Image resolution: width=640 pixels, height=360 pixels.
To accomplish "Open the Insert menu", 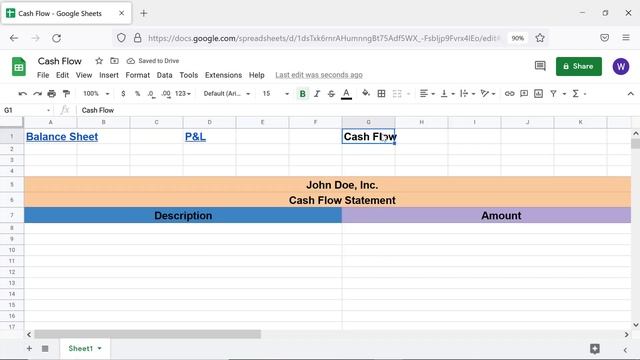I will click(109, 75).
